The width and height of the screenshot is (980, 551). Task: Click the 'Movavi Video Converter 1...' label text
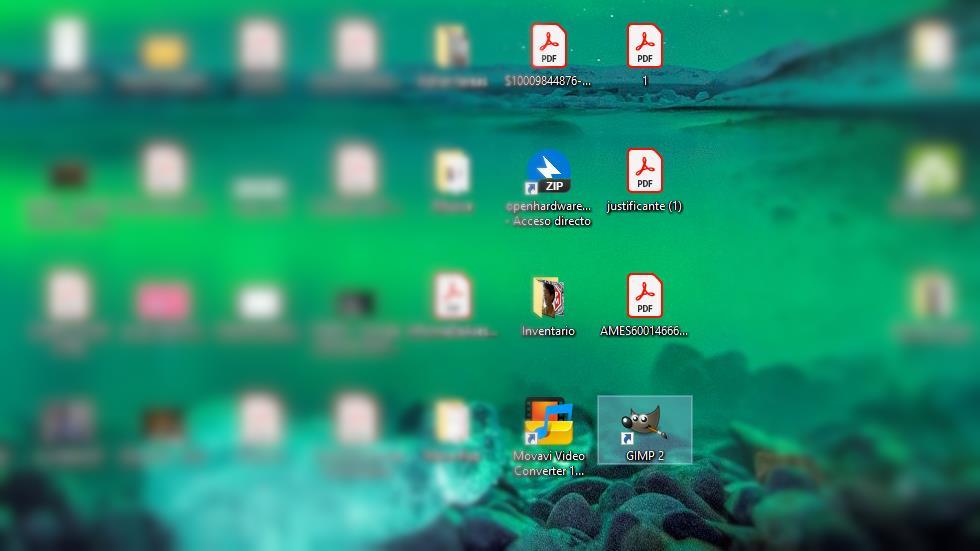[x=549, y=464]
